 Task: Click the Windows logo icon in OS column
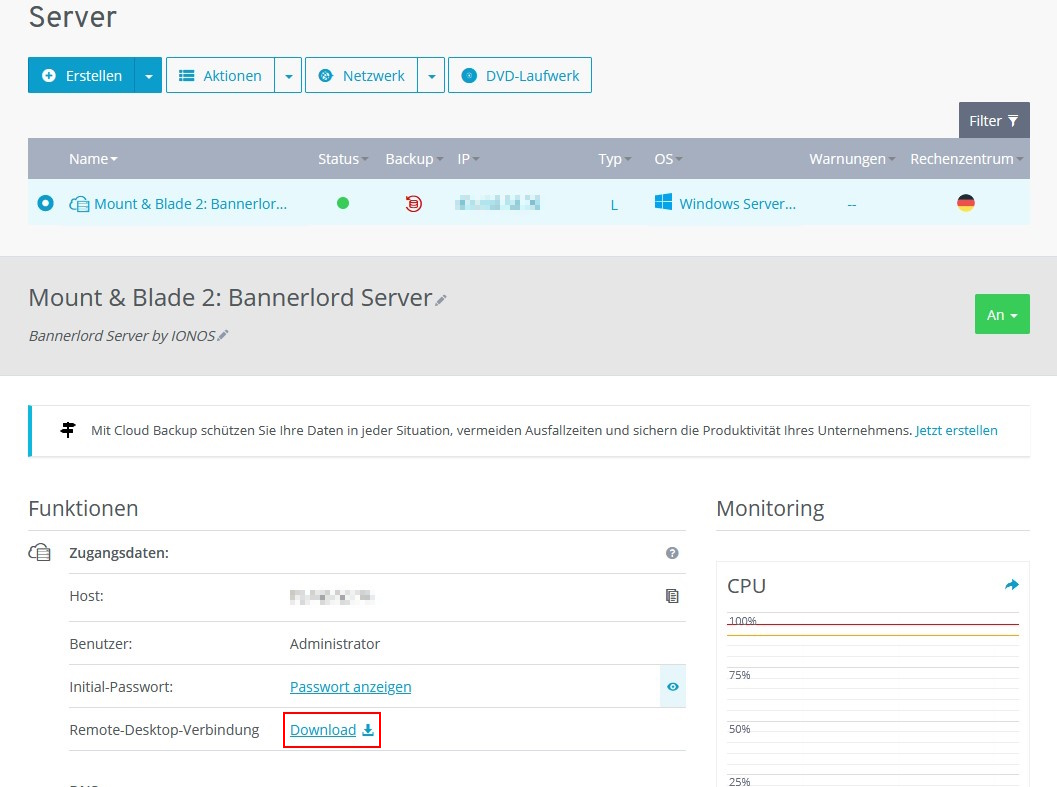click(663, 202)
